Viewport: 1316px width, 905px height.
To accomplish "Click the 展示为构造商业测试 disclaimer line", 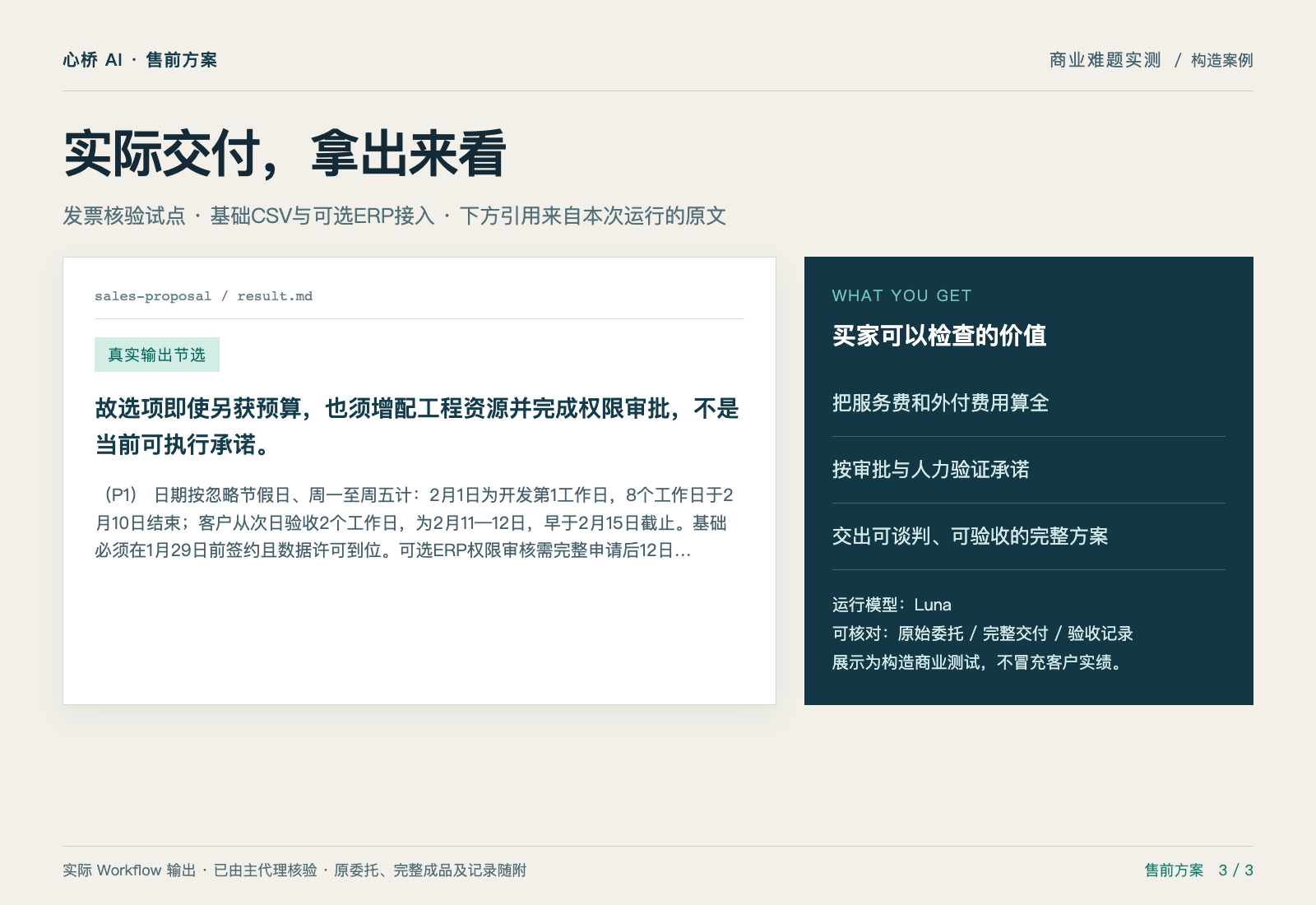I will coord(980,662).
